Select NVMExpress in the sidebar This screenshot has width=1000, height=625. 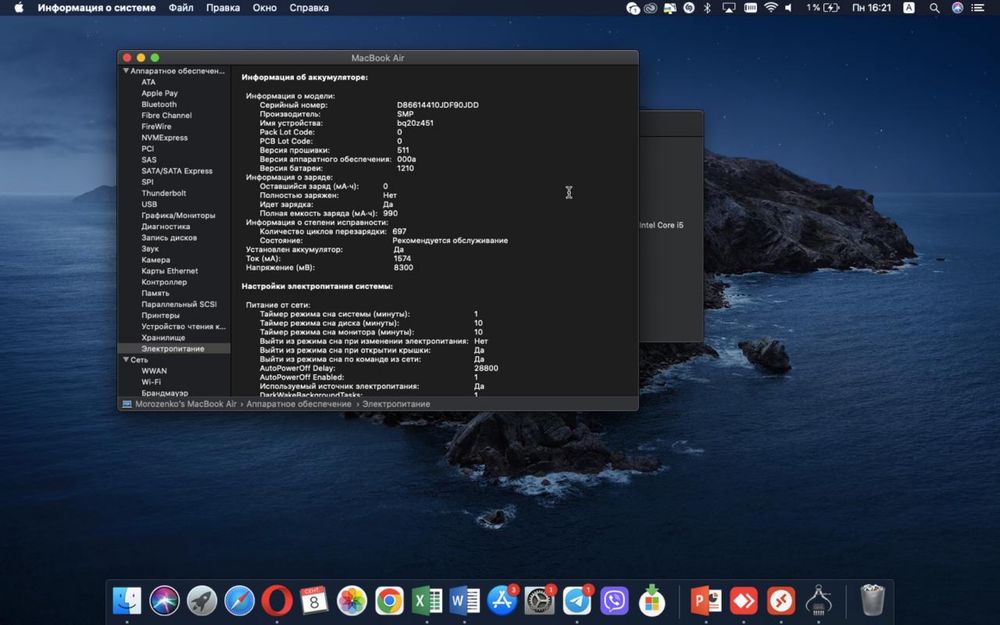165,137
